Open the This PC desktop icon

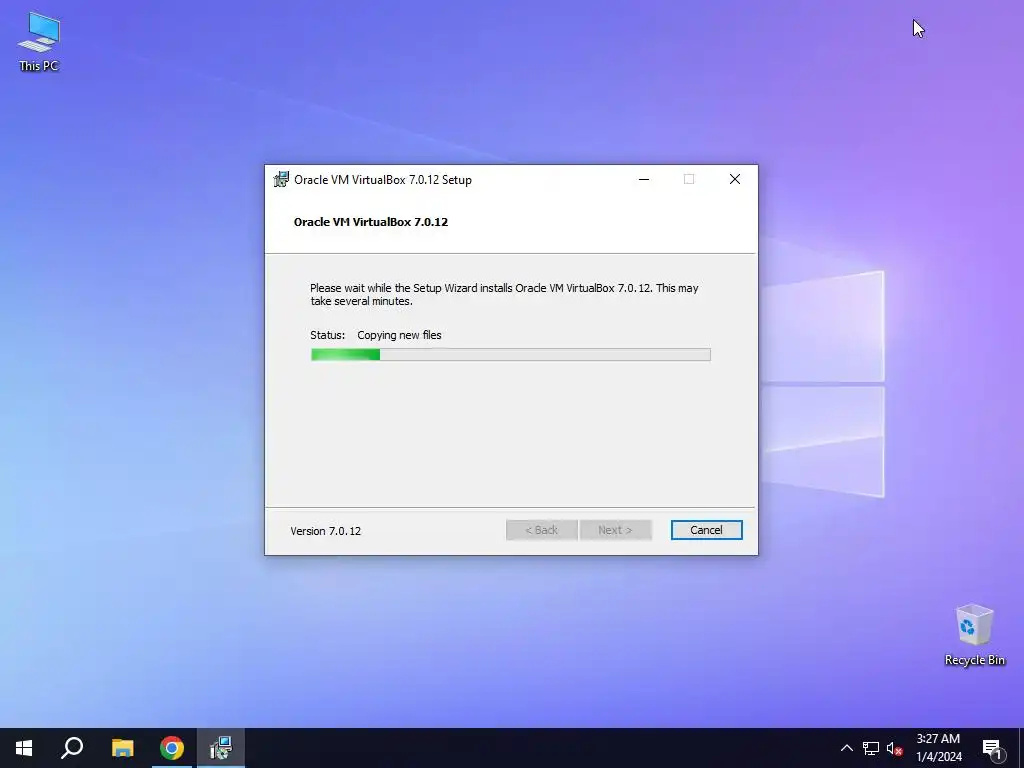[39, 41]
